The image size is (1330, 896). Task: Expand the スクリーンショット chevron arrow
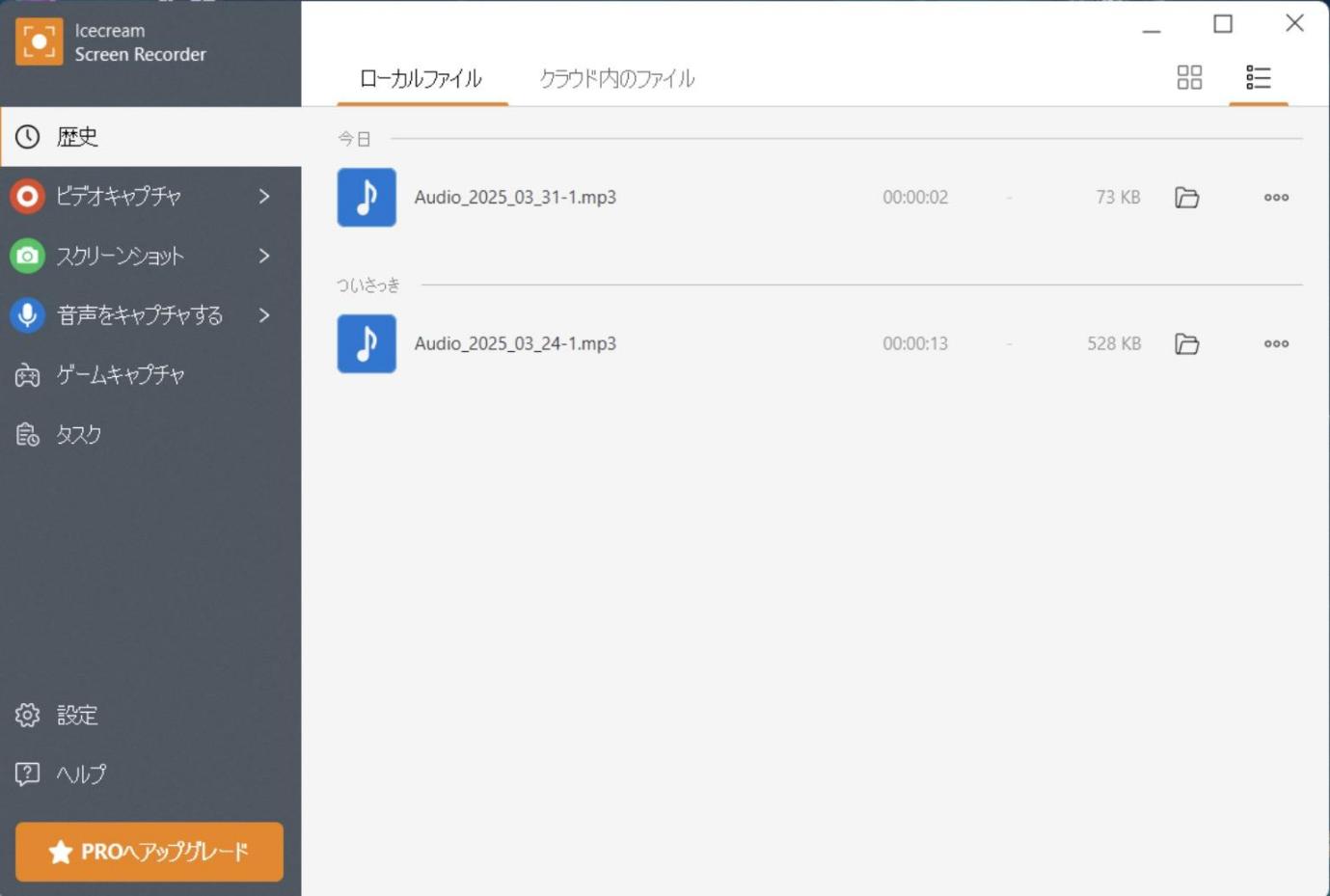264,256
